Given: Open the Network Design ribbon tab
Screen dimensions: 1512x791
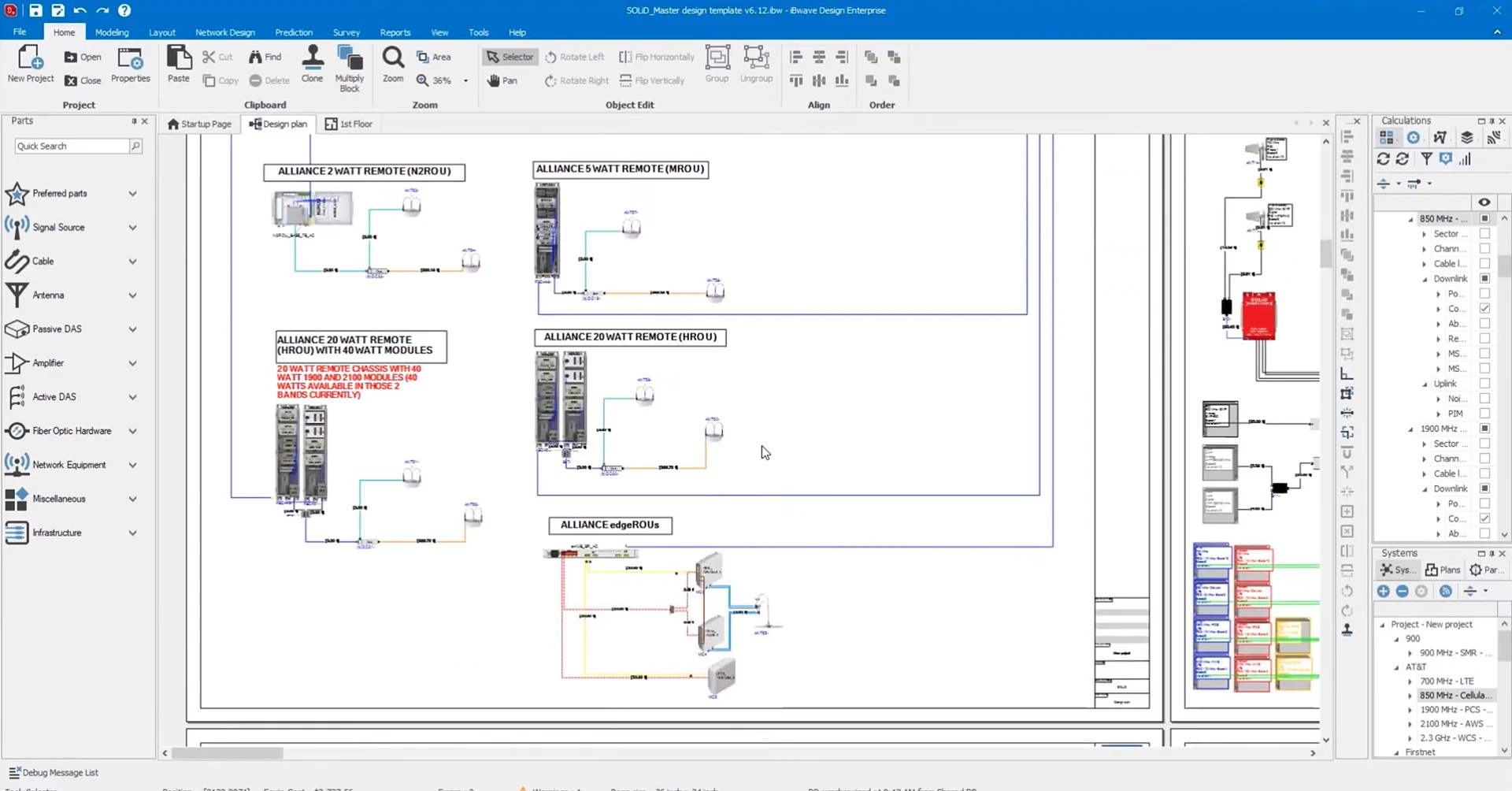Looking at the screenshot, I should (x=224, y=32).
